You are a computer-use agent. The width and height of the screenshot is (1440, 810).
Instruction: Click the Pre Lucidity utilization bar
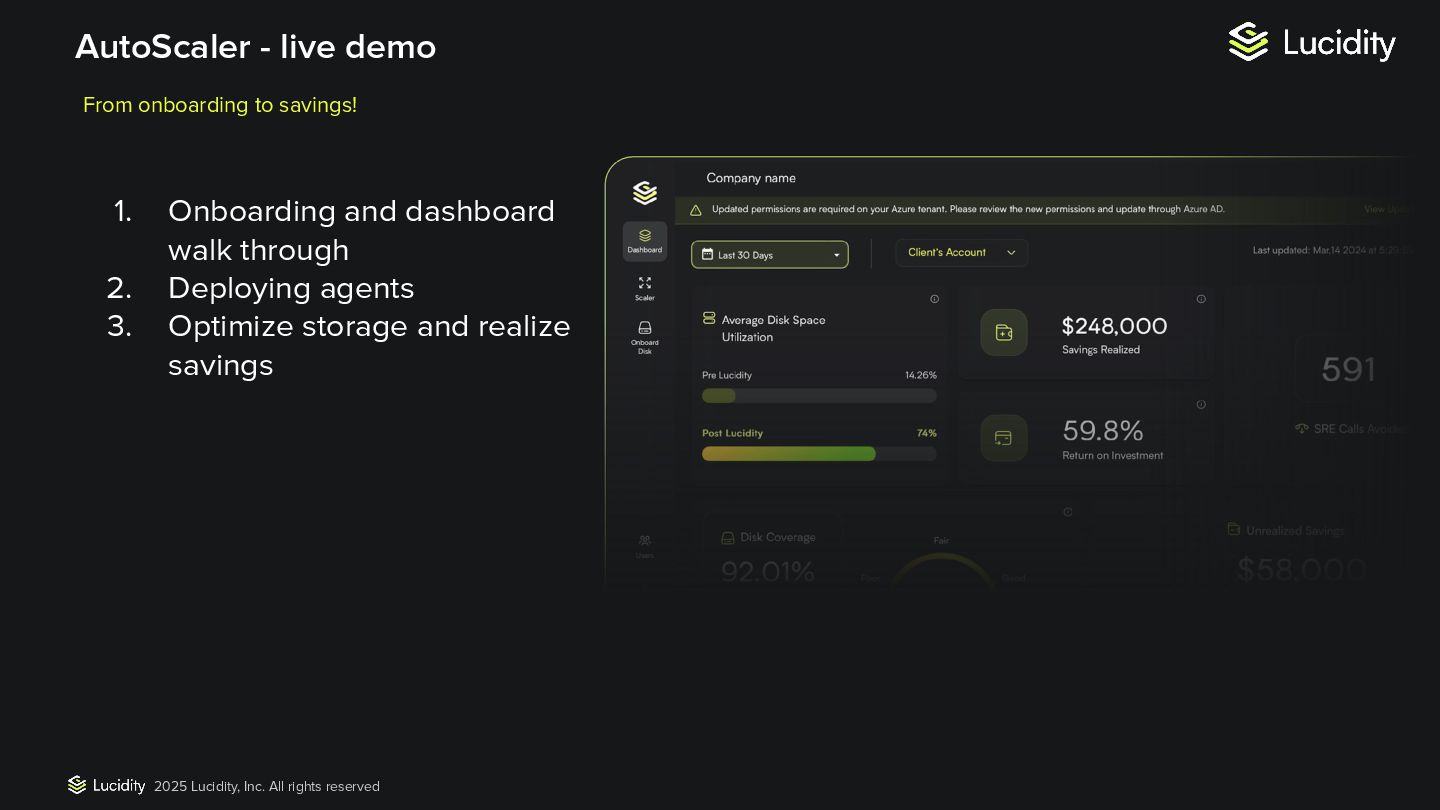click(819, 396)
